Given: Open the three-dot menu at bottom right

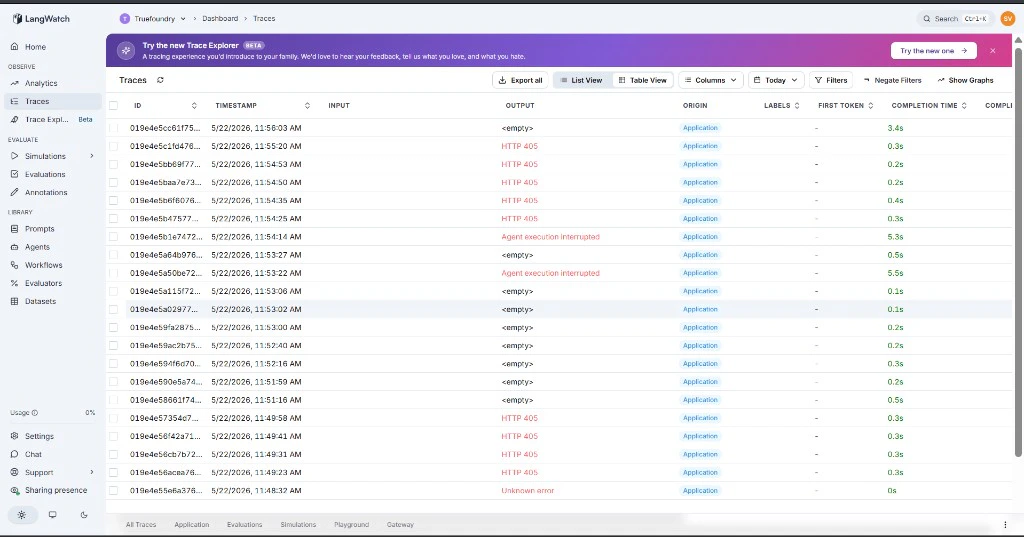Looking at the screenshot, I should tap(1005, 525).
